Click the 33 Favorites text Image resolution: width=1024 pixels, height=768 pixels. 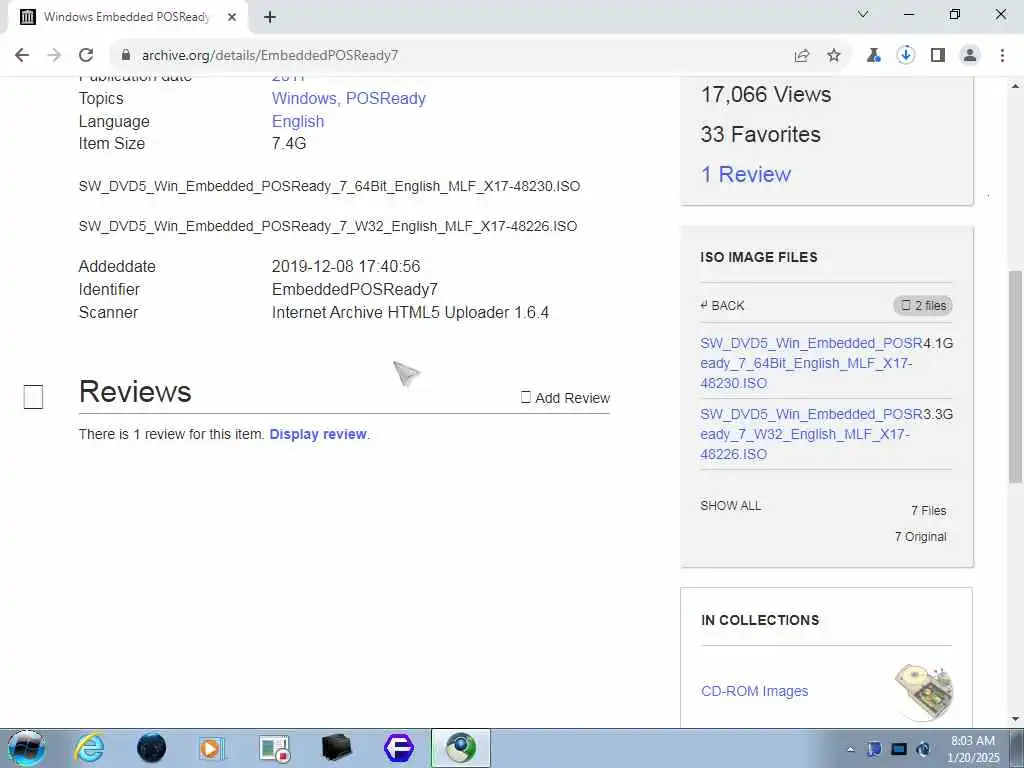tap(760, 134)
